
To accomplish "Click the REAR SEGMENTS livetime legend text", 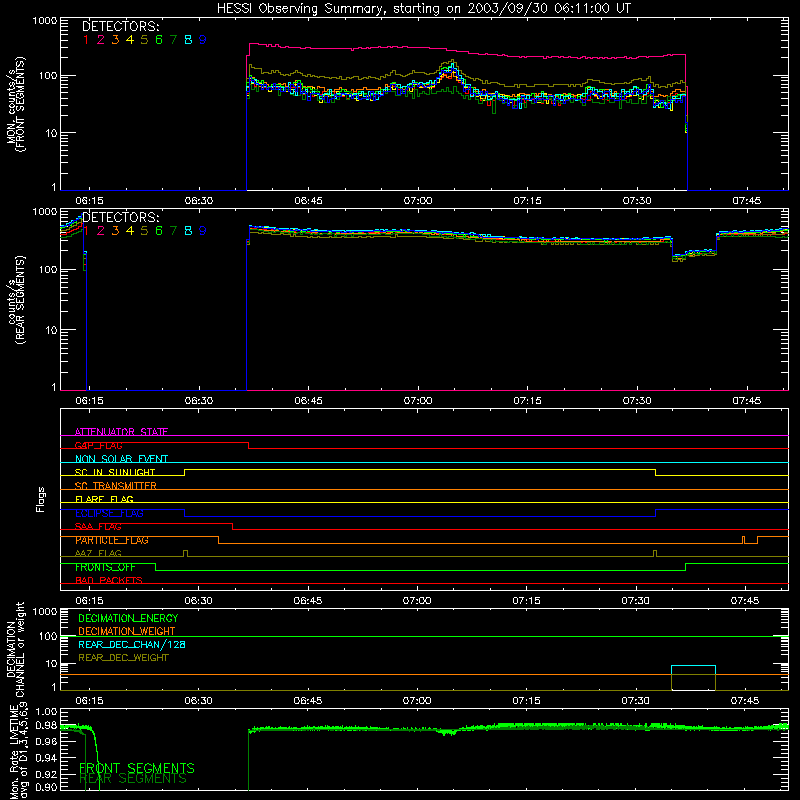I will pyautogui.click(x=133, y=779).
